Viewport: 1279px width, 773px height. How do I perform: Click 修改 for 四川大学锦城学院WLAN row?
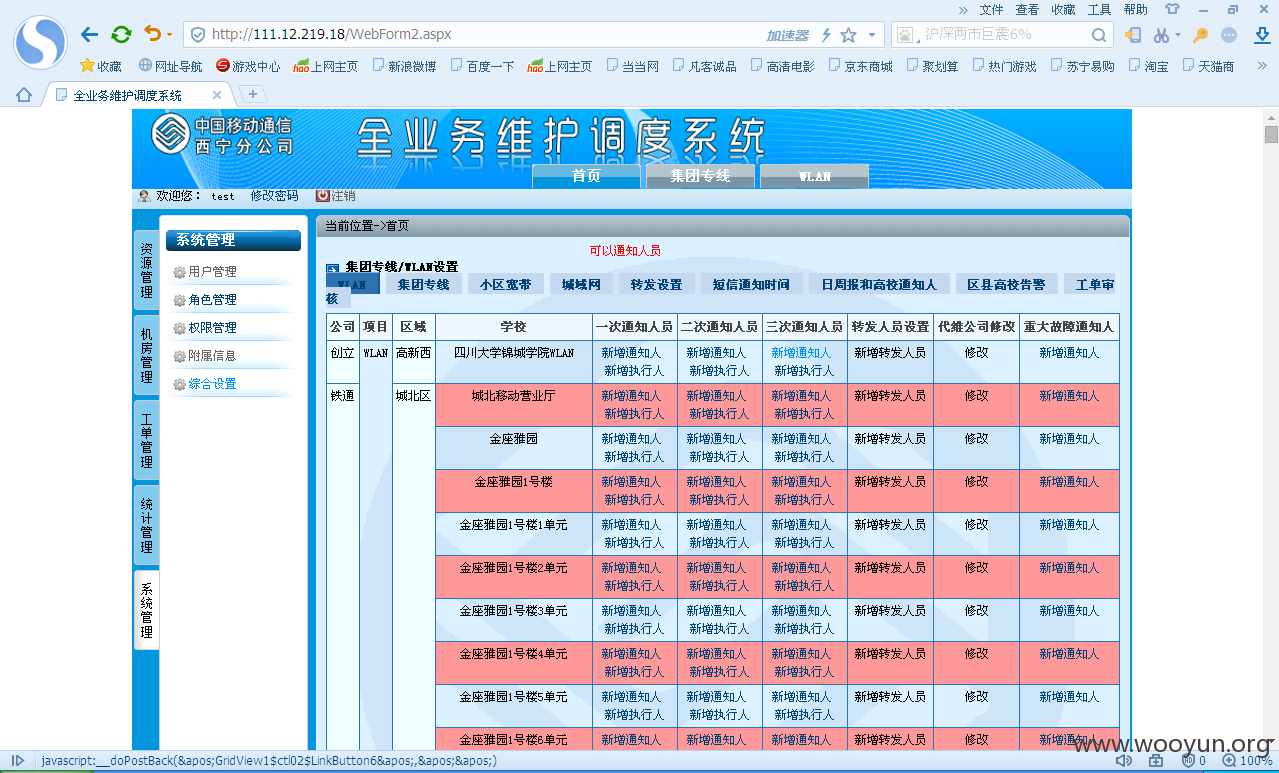point(976,353)
